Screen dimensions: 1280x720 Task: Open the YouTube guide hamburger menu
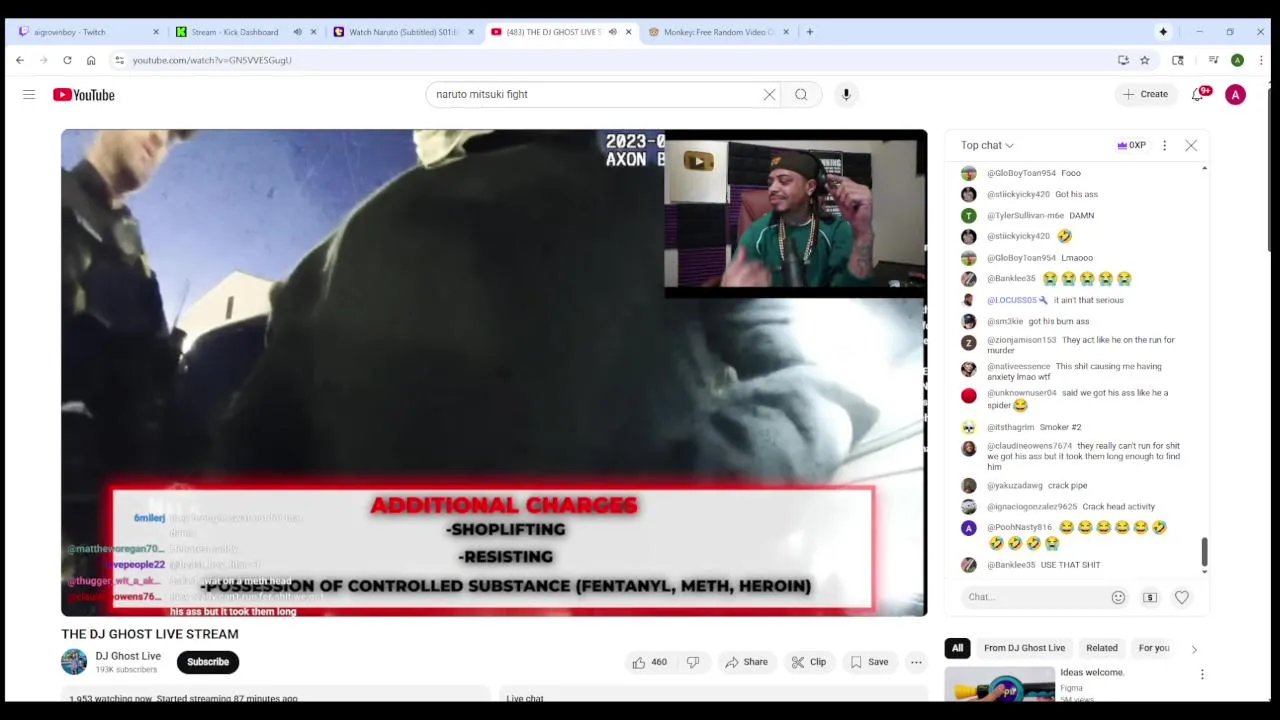[x=29, y=94]
